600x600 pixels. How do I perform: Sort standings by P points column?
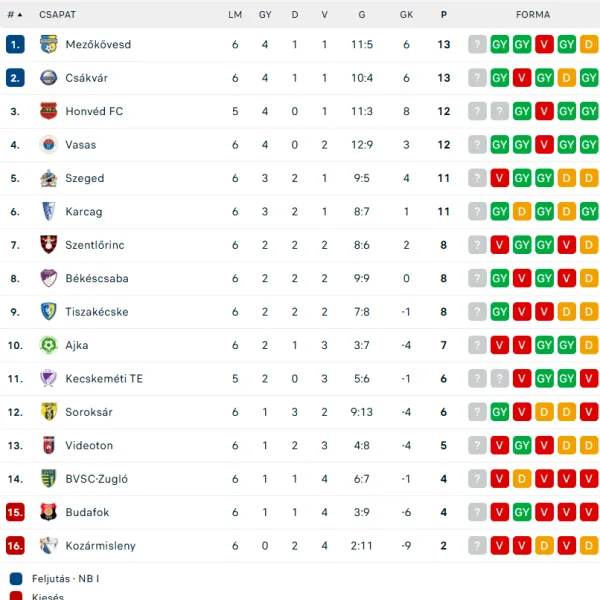tap(443, 15)
